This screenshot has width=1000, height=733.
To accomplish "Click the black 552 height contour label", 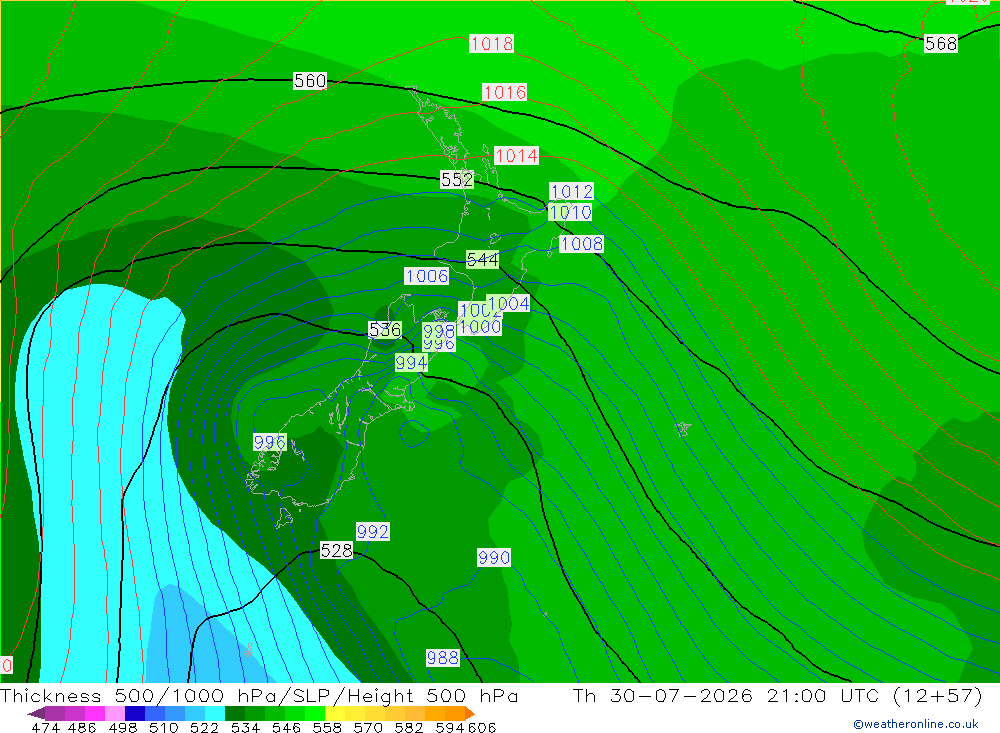I will click(x=457, y=180).
